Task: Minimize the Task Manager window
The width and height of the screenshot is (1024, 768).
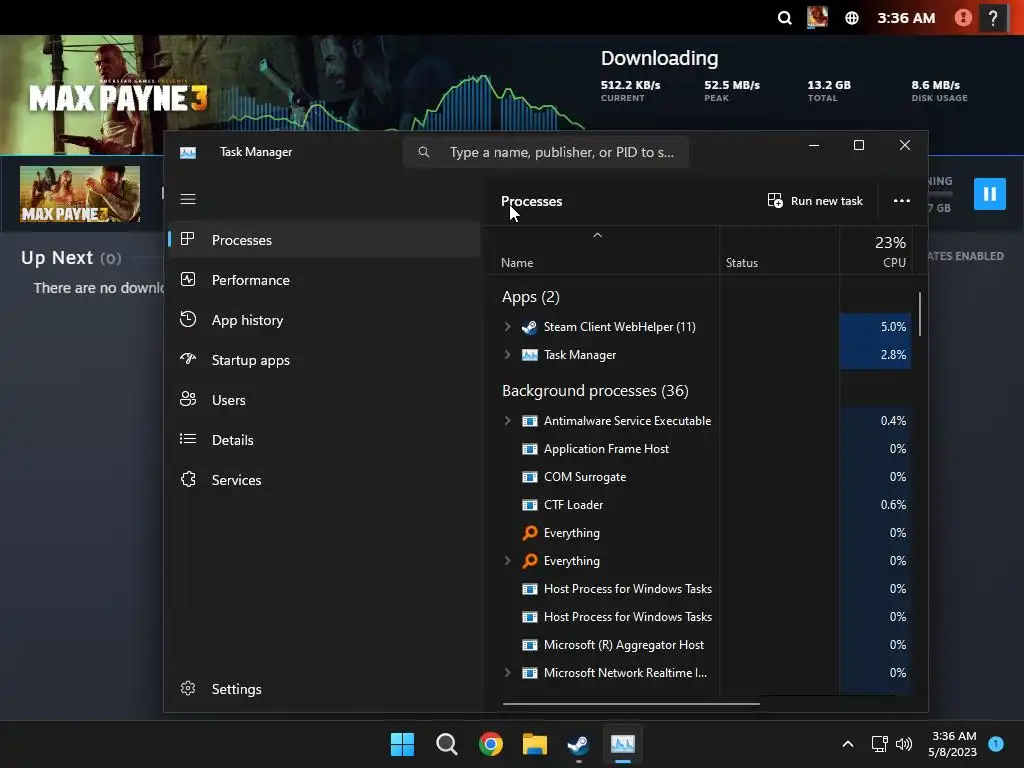Action: pos(814,145)
